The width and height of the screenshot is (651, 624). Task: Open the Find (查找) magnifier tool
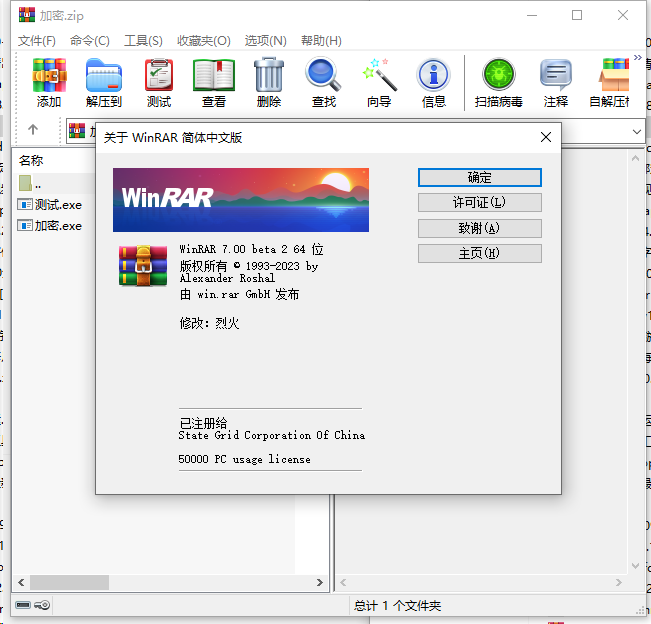[x=323, y=82]
